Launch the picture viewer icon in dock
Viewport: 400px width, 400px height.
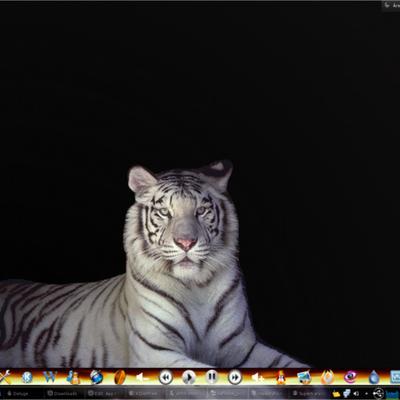(x=304, y=377)
